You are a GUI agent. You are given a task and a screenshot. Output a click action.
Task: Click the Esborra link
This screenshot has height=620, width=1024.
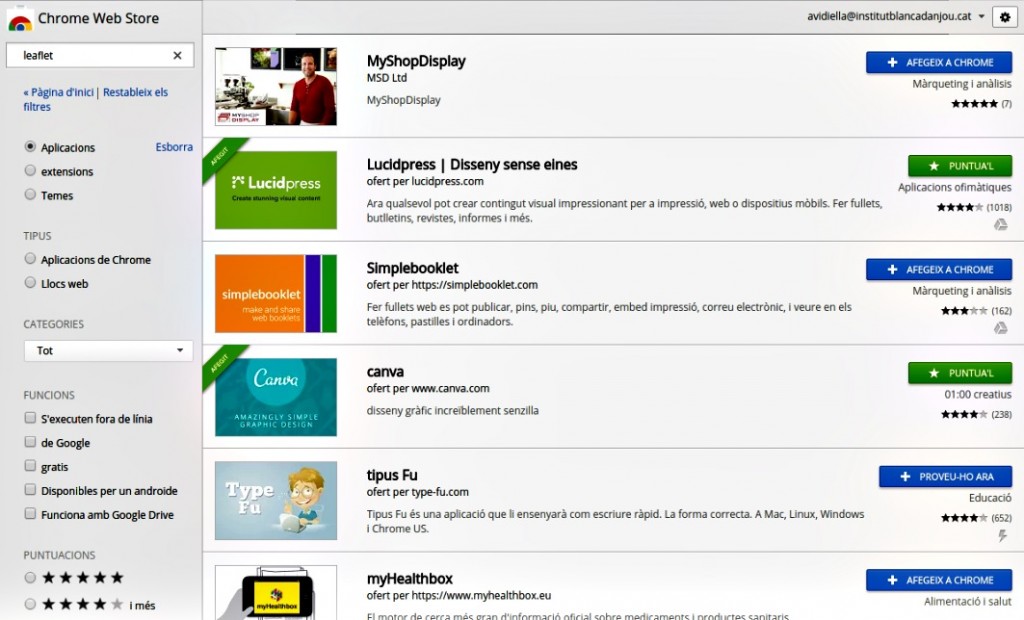[174, 147]
